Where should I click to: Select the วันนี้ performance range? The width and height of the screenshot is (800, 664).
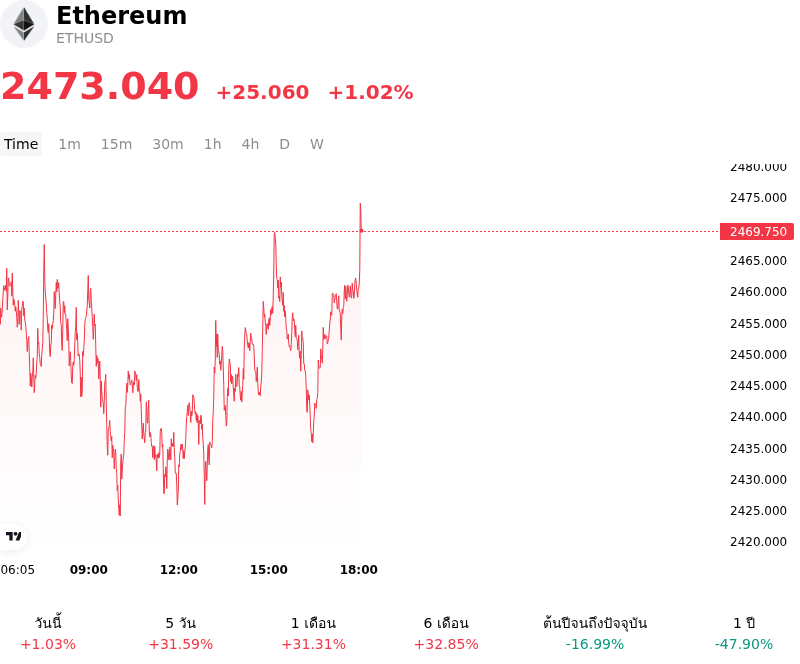[x=48, y=633]
